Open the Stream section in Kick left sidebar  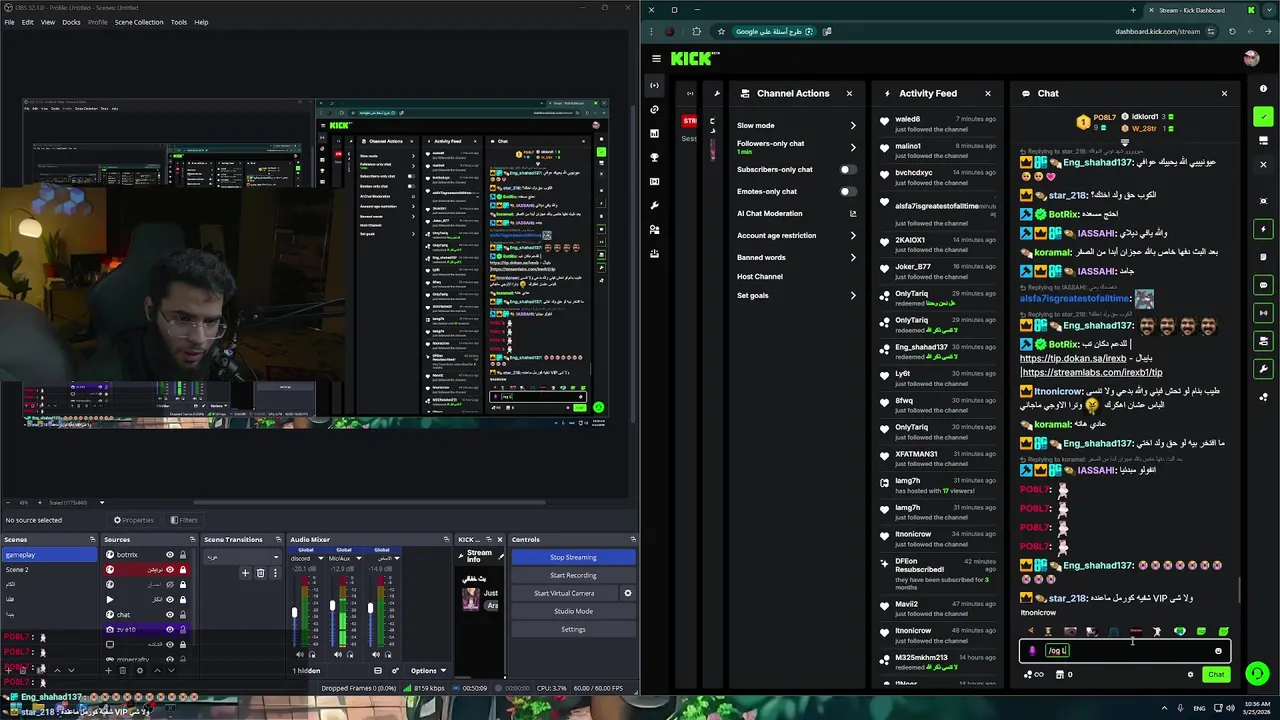point(654,85)
